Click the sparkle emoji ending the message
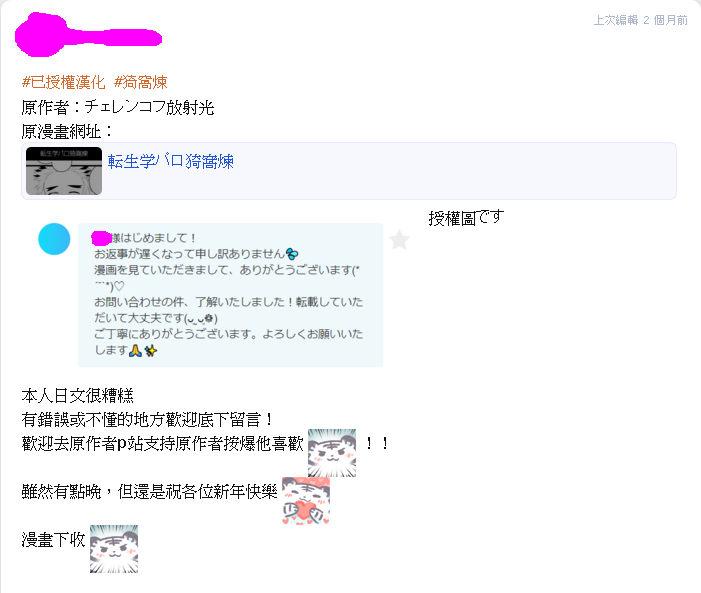The width and height of the screenshot is (701, 593). 151,351
